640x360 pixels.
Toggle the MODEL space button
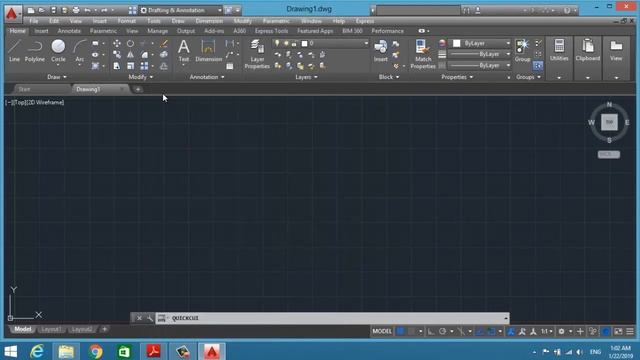(x=382, y=331)
